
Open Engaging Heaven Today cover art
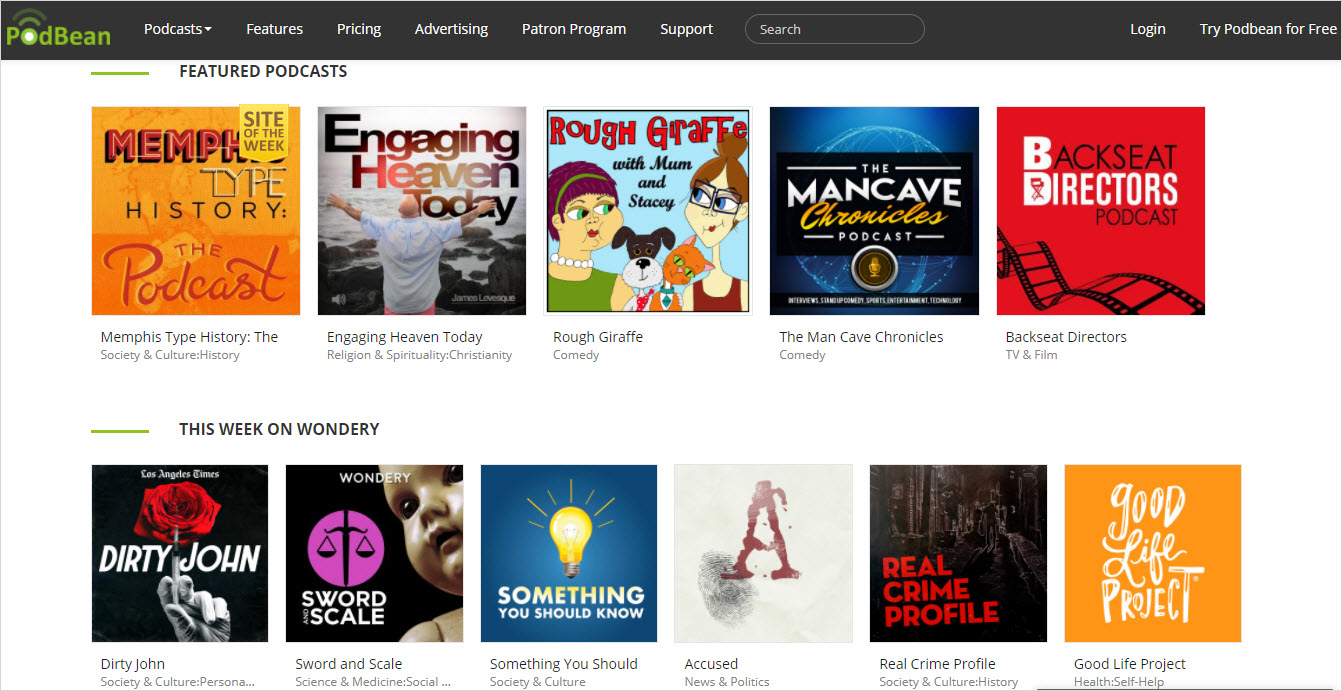[422, 211]
